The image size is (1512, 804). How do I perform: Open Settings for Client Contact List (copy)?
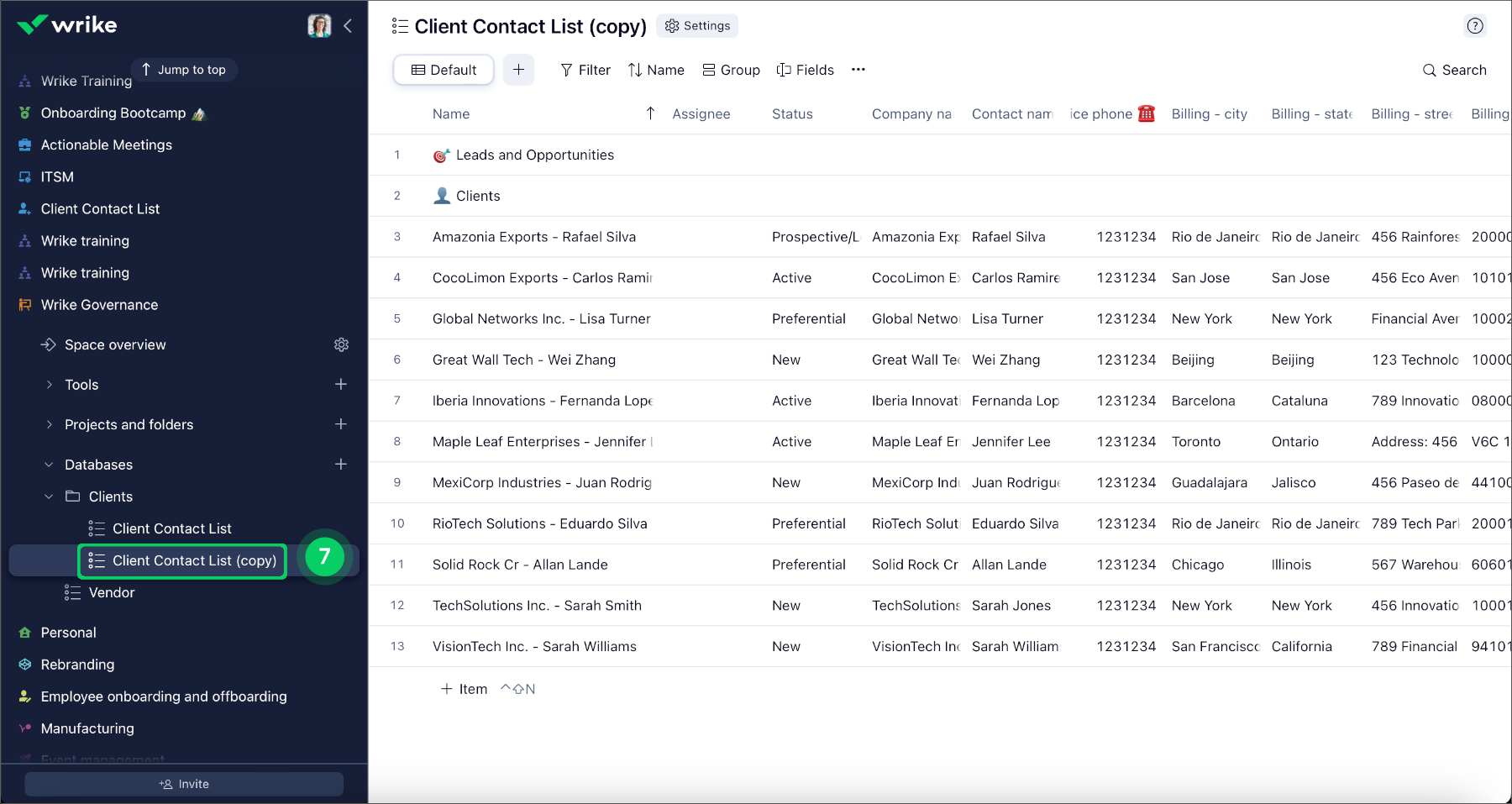tap(696, 26)
